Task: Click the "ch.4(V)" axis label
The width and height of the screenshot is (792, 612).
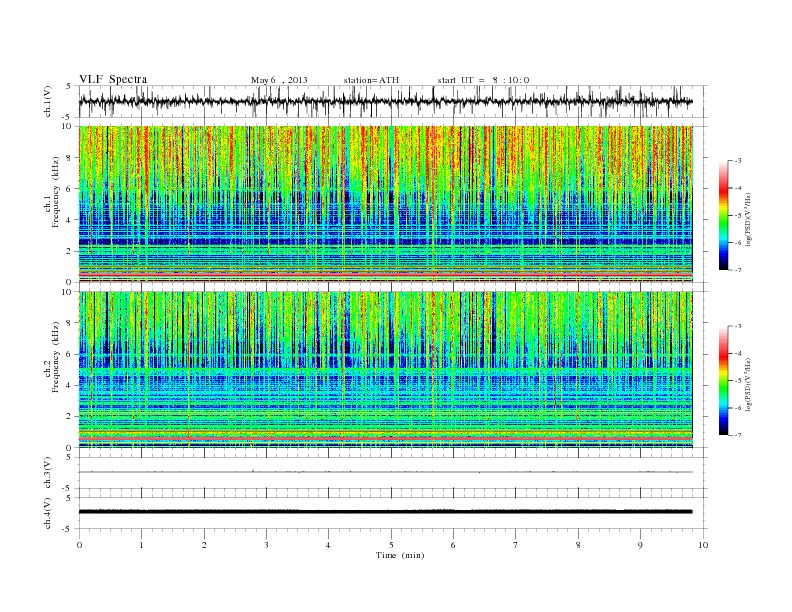Action: tap(47, 513)
